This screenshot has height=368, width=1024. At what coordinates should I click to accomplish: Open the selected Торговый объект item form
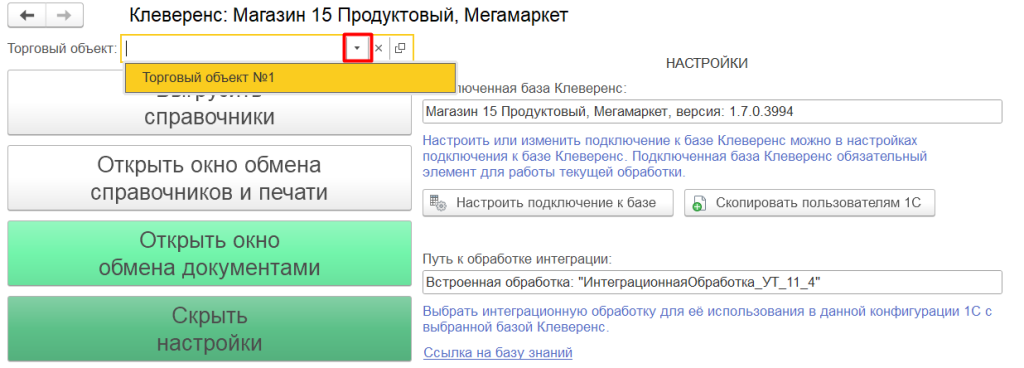400,48
